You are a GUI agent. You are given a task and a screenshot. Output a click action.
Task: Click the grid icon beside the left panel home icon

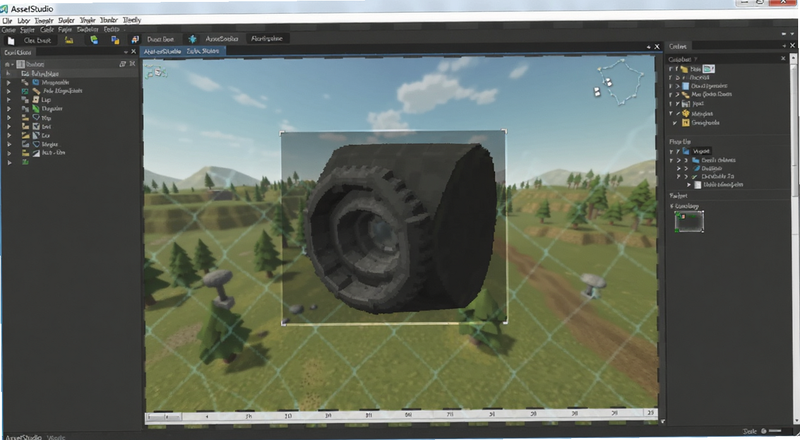(20, 64)
